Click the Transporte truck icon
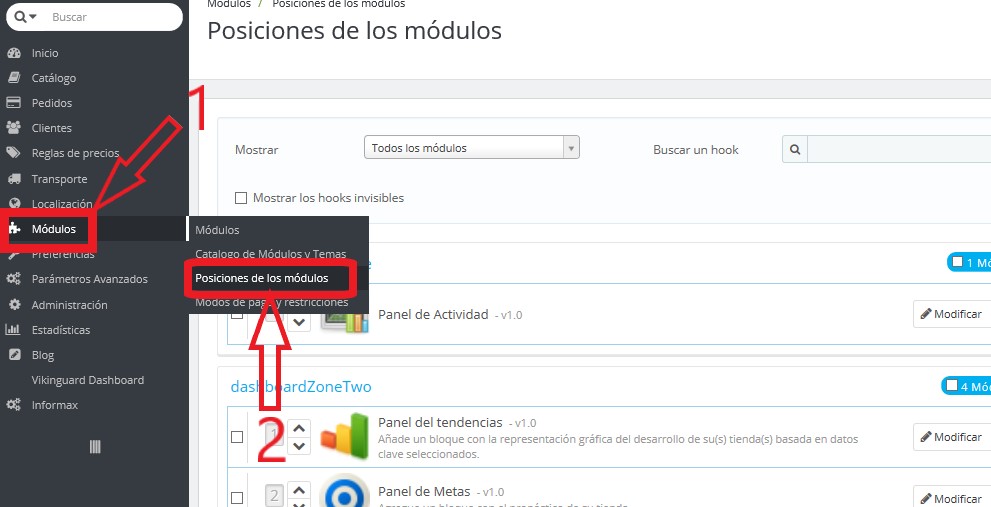Screen dimensions: 991x507 [x=14, y=179]
